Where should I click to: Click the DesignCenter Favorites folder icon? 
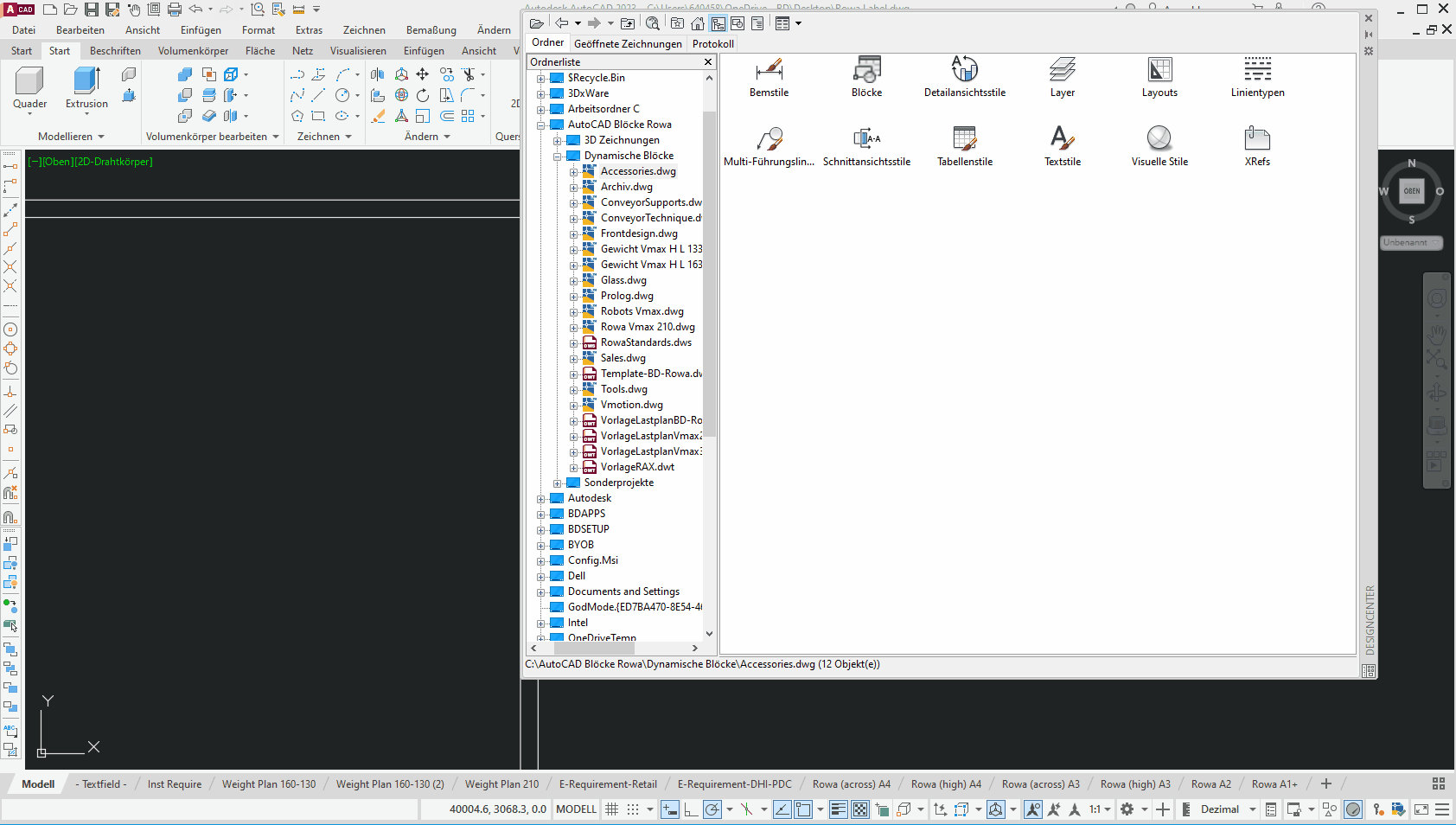coord(677,23)
